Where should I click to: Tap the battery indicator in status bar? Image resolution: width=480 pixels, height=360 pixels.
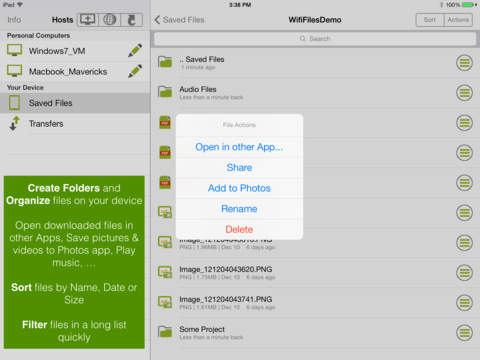click(469, 5)
